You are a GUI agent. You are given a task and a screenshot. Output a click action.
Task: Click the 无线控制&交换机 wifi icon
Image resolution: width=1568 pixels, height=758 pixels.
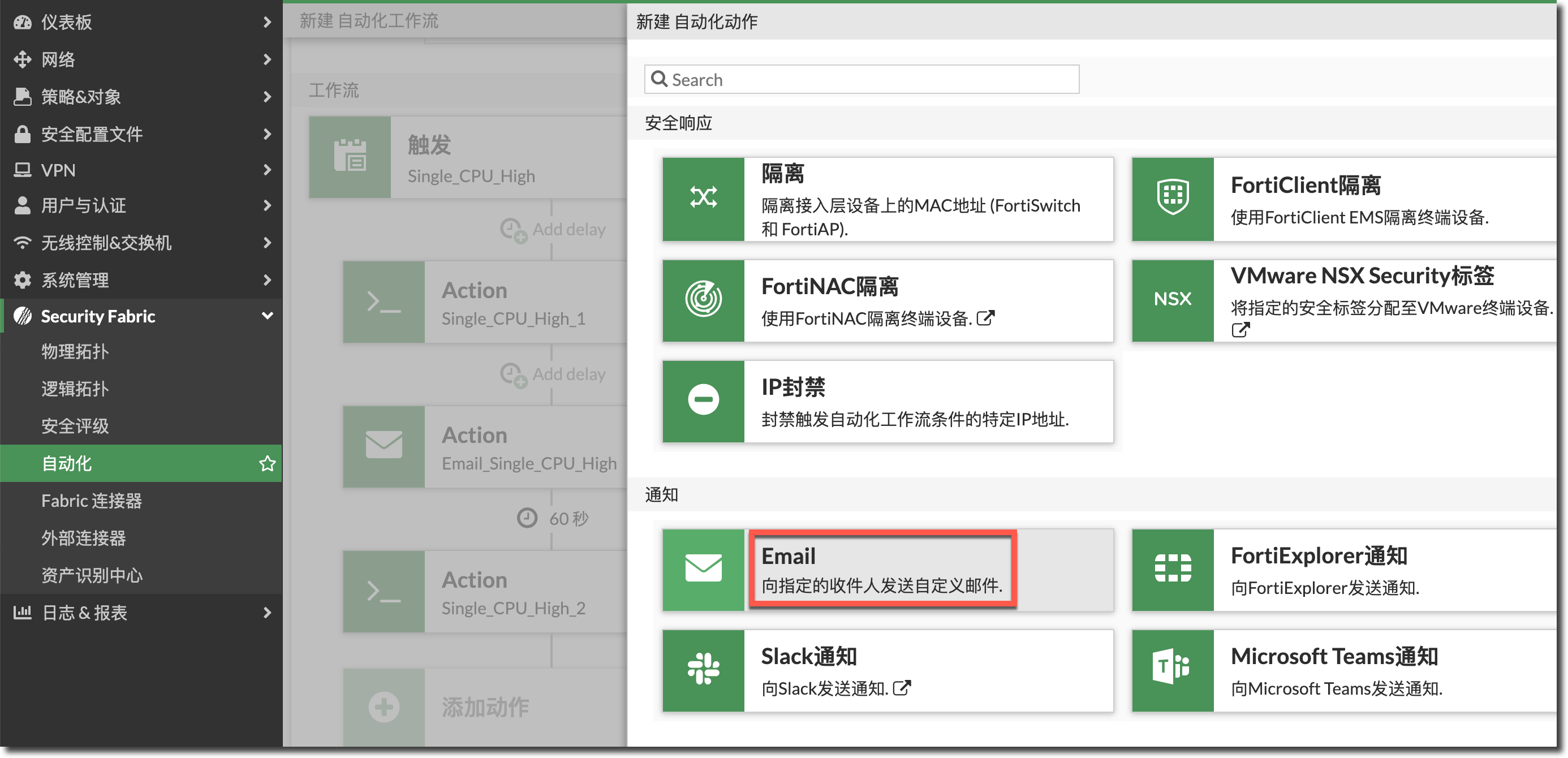23,243
